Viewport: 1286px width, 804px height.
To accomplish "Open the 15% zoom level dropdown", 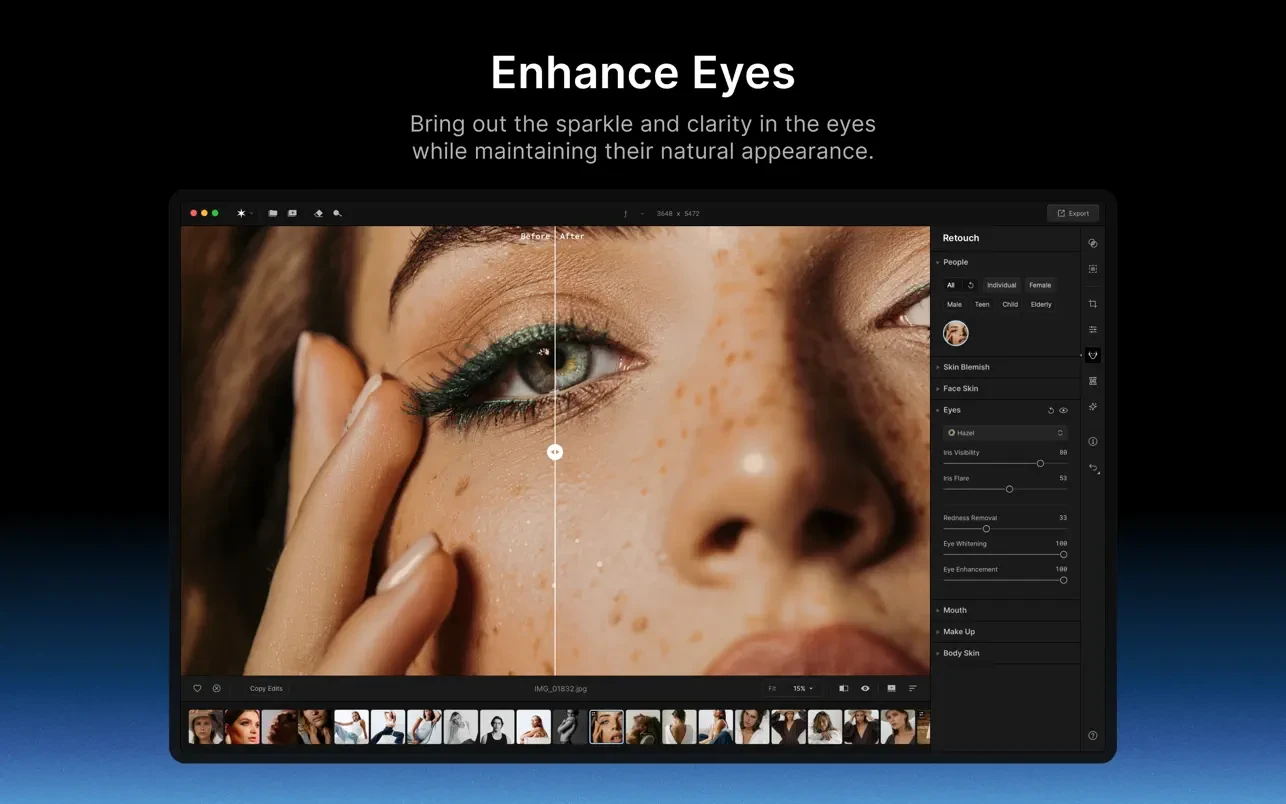I will point(802,688).
